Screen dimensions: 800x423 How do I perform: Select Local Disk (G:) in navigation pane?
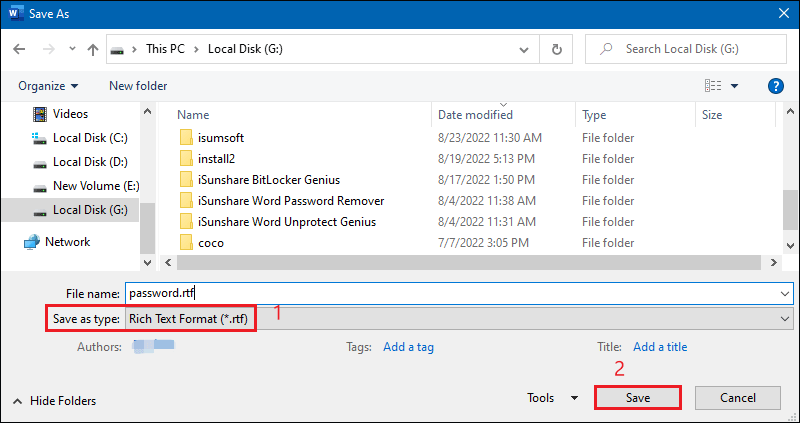pyautogui.click(x=70, y=210)
